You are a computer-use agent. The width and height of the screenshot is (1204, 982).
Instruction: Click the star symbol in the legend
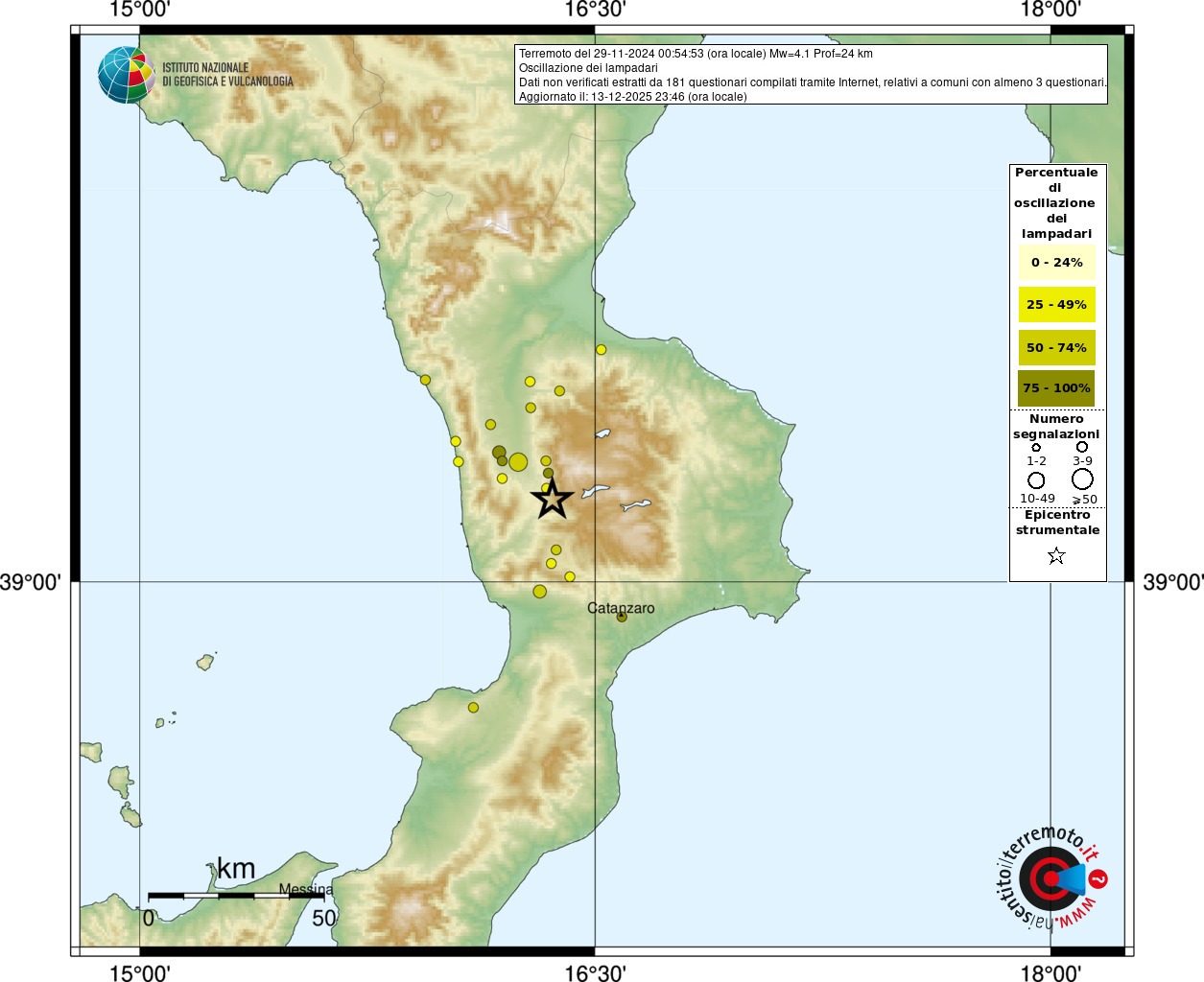[1056, 556]
